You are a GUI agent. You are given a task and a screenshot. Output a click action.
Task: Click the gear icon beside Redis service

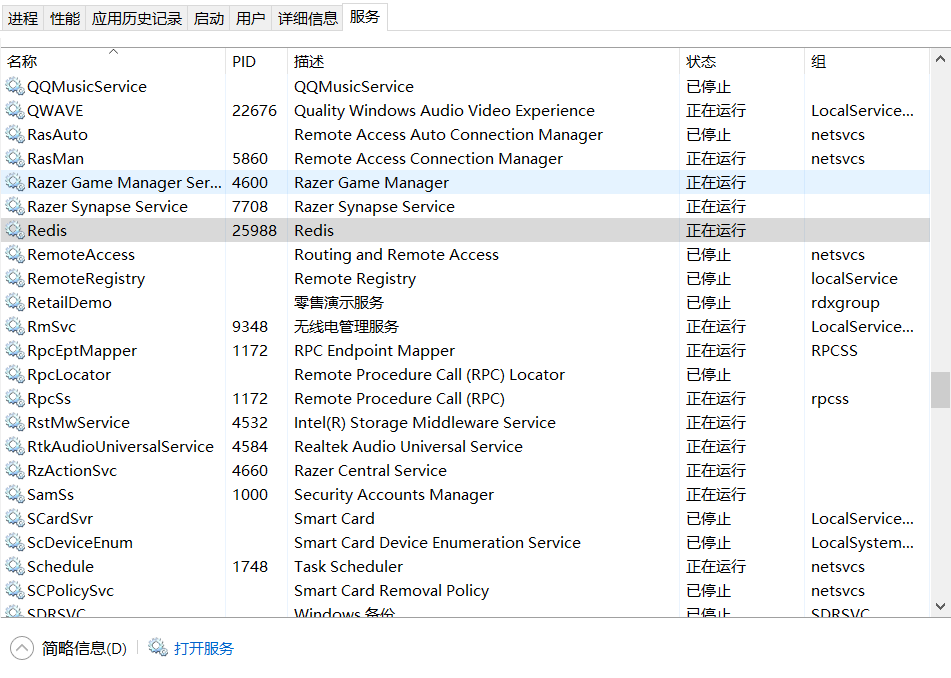tap(15, 231)
